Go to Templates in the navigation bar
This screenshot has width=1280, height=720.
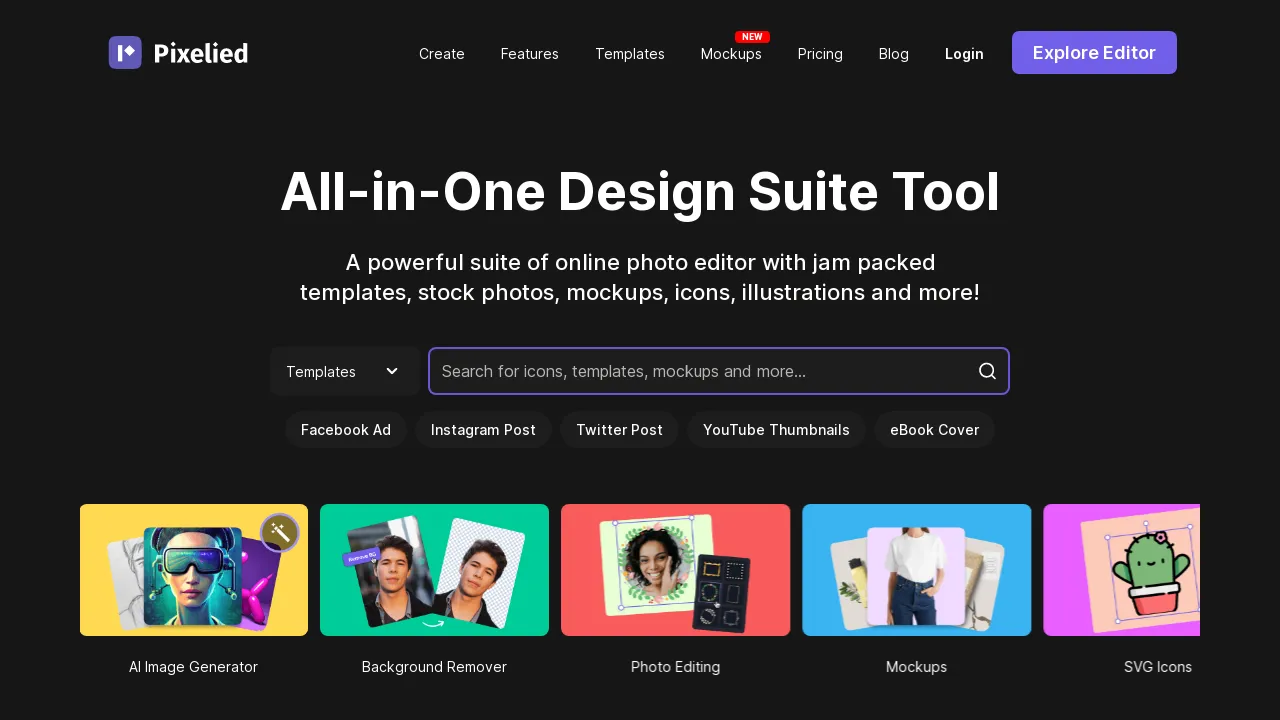(630, 54)
